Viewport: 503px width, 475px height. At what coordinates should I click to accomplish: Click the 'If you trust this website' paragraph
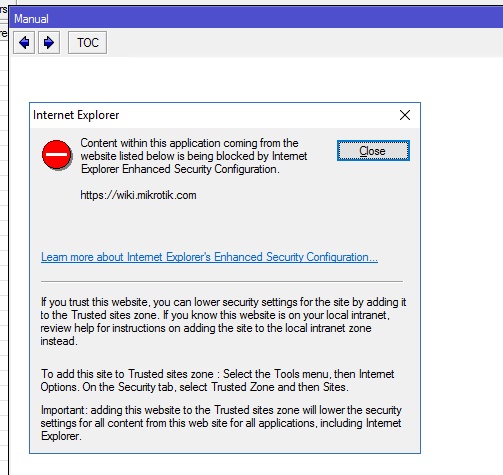tap(223, 321)
